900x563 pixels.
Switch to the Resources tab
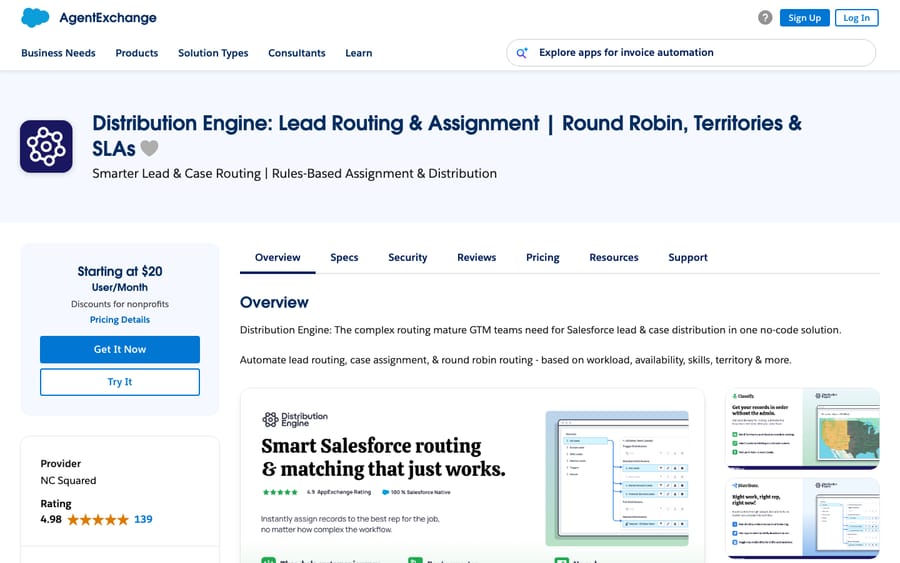pyautogui.click(x=614, y=258)
